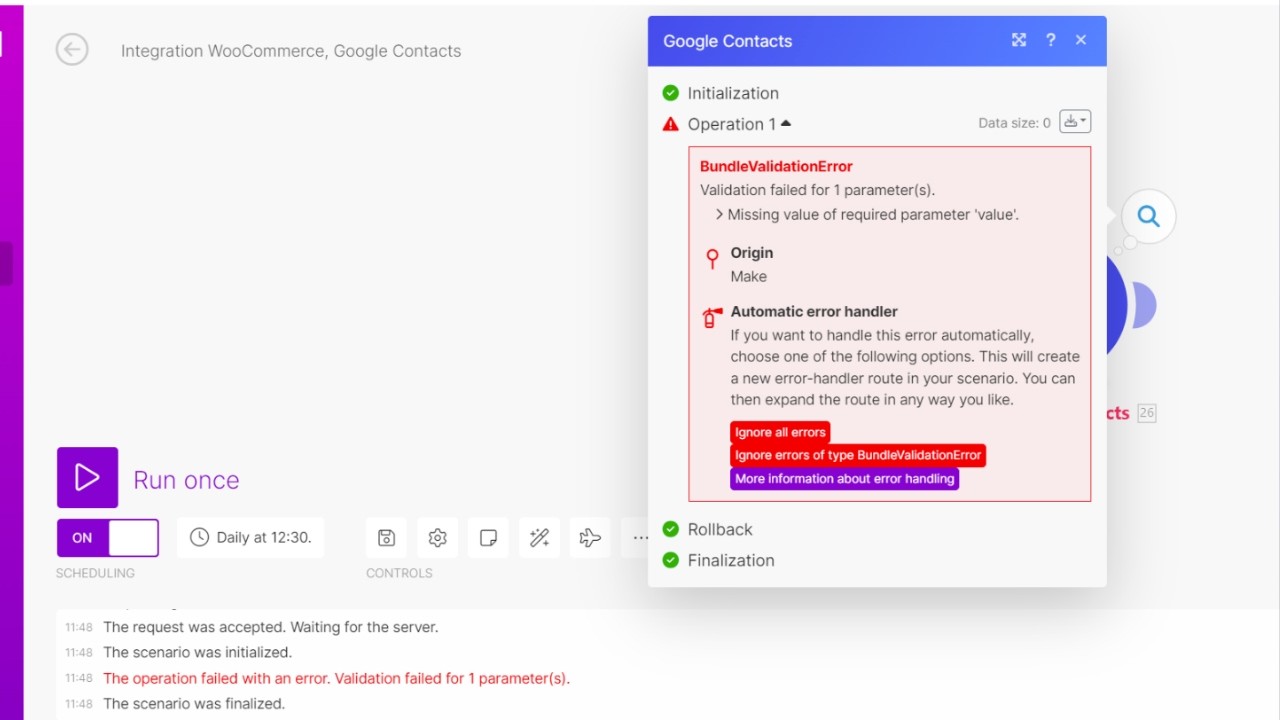Click the Auto-align magic wand icon

(539, 538)
